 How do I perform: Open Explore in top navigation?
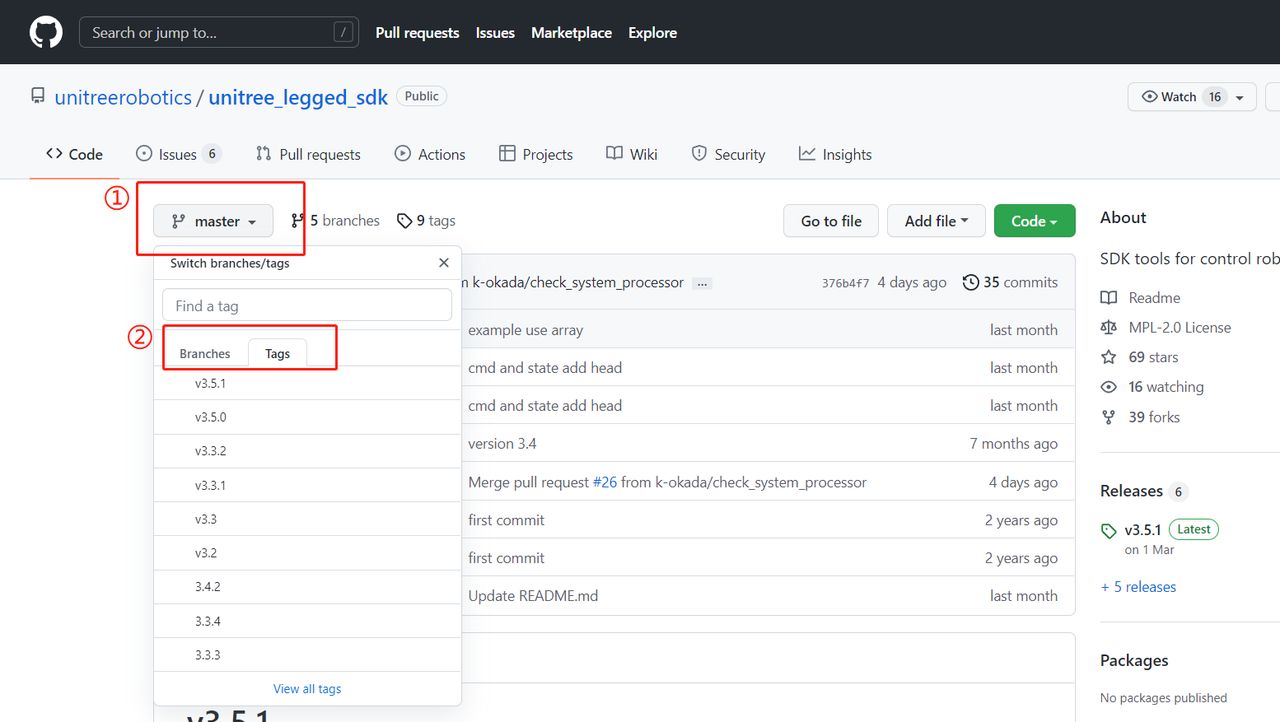coord(652,33)
